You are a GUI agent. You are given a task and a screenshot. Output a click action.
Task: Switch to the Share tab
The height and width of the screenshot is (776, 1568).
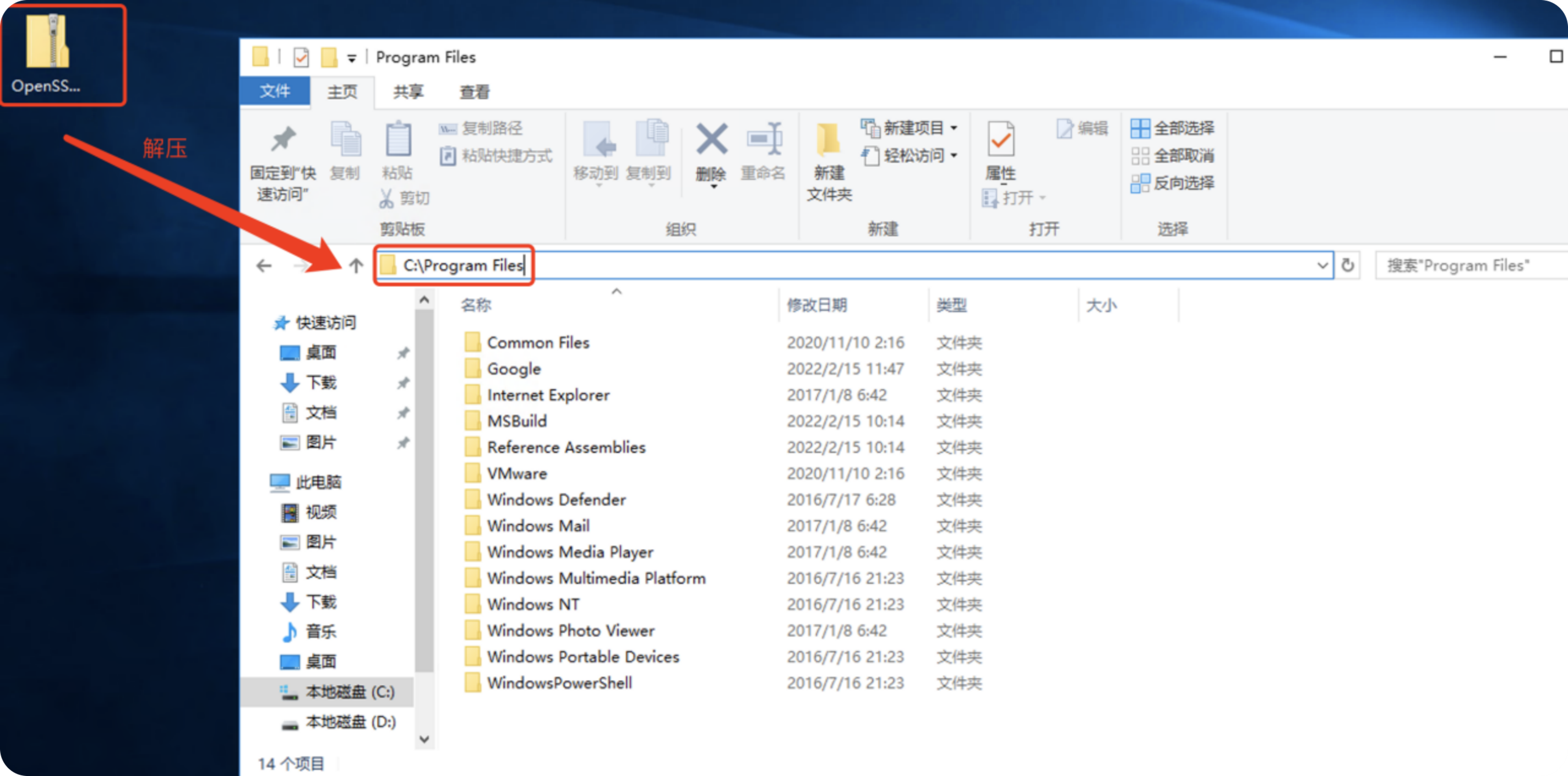tap(408, 92)
